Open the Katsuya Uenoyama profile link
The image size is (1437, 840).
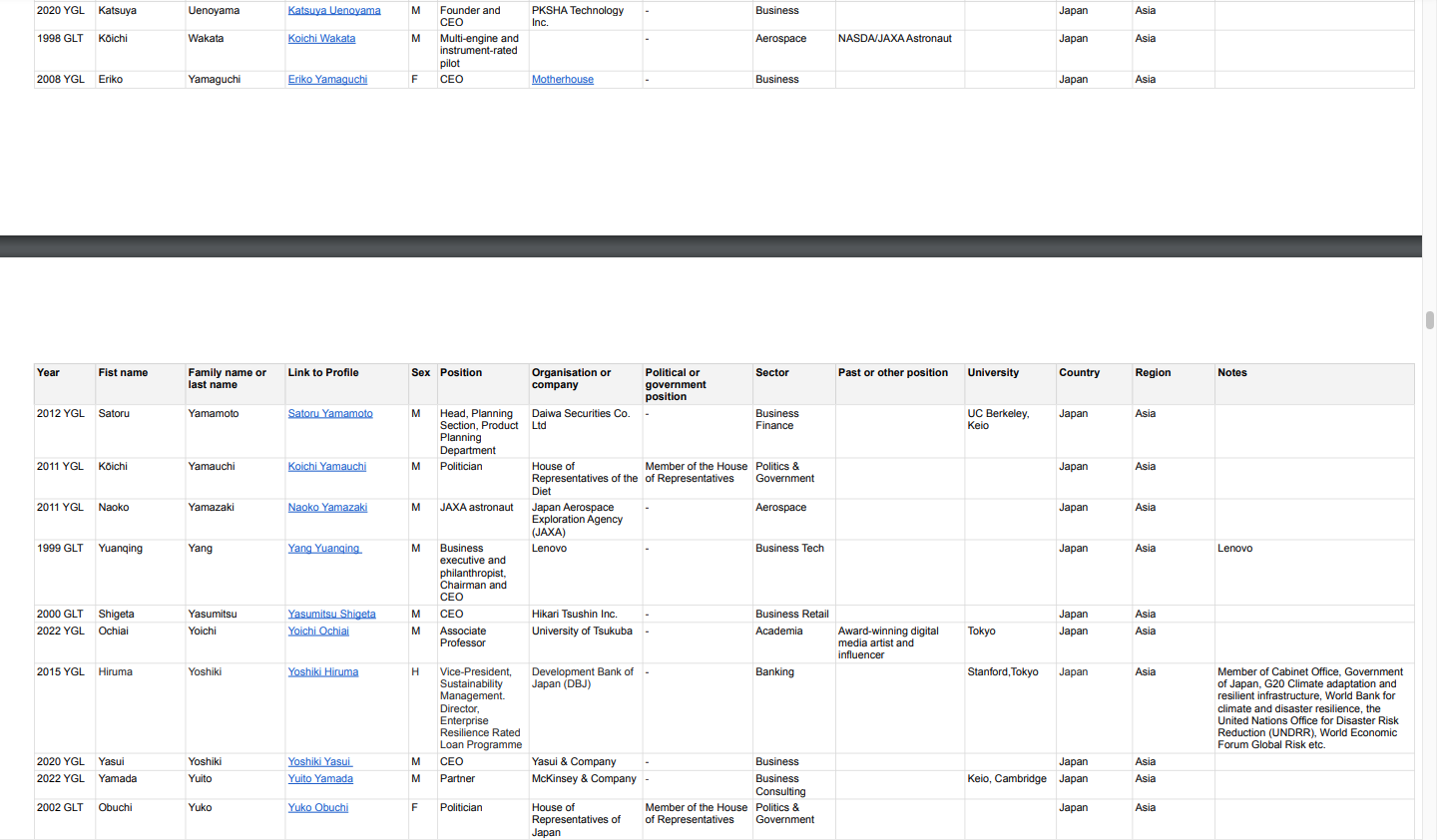334,11
